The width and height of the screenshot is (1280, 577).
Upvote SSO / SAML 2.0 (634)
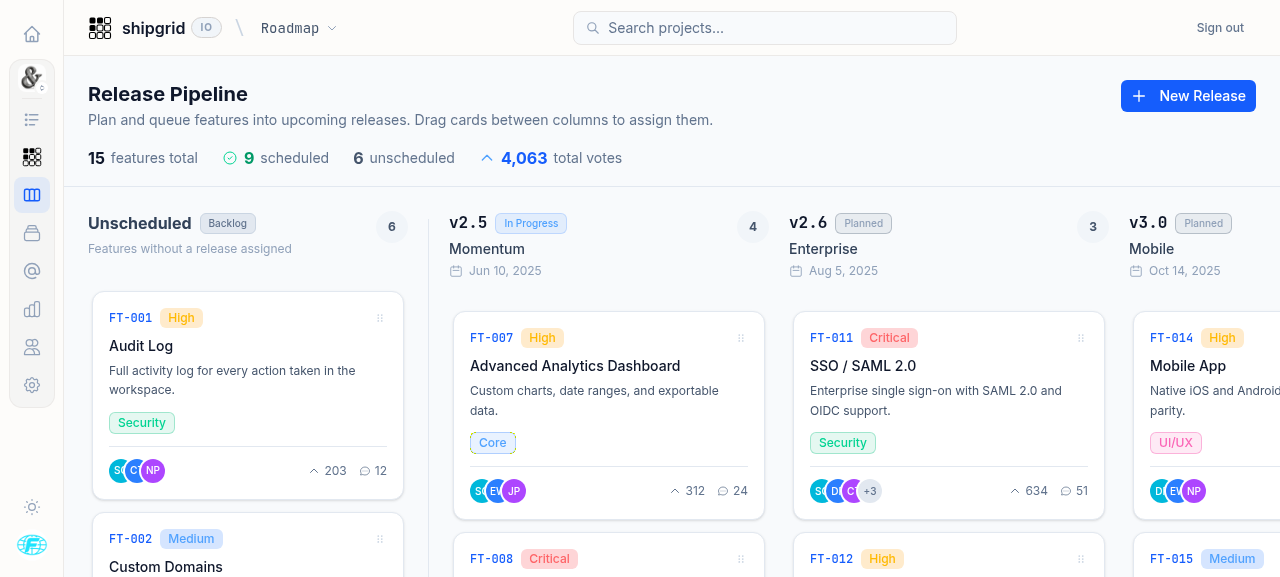pos(1029,491)
